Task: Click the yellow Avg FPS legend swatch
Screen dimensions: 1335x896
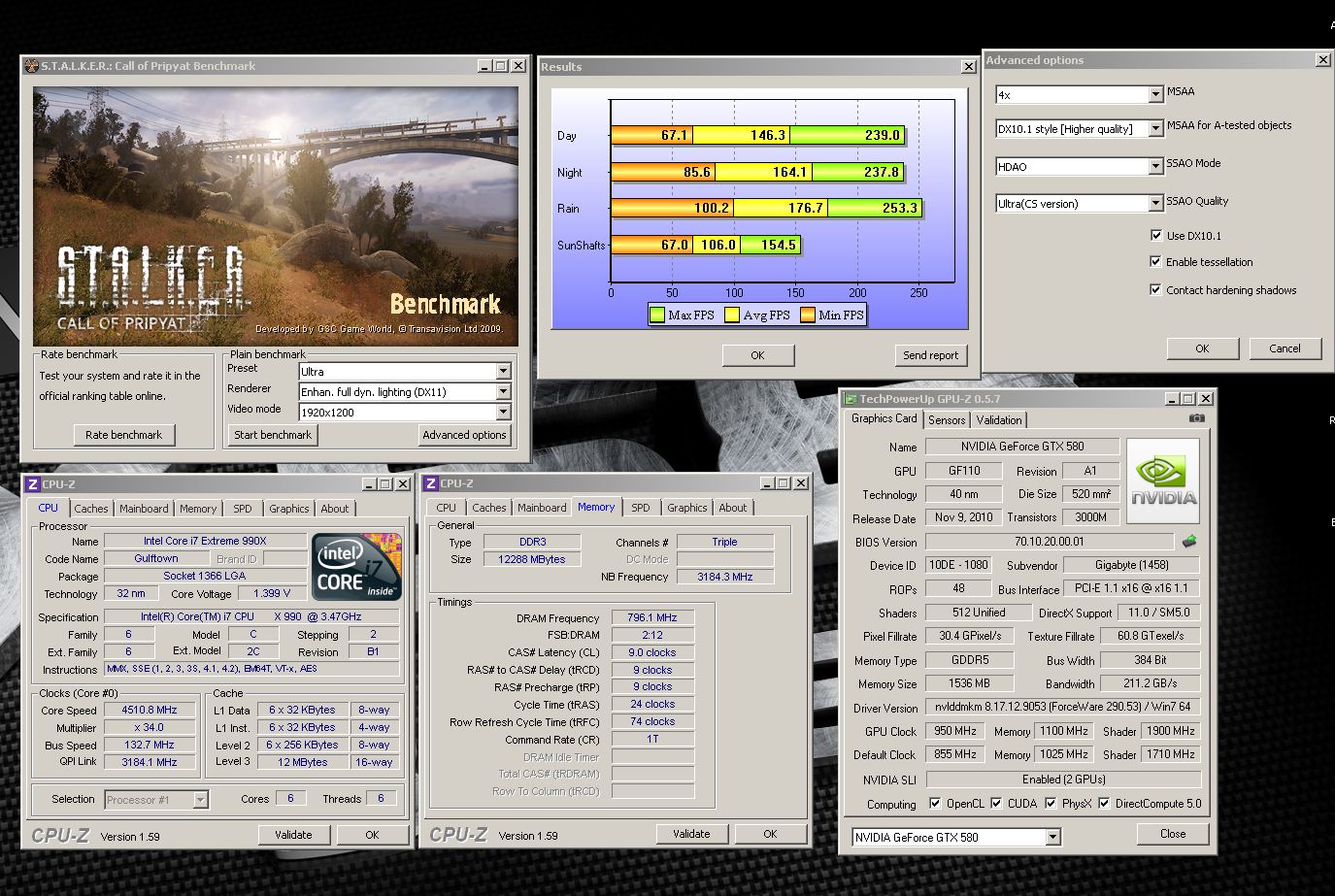Action: (732, 315)
